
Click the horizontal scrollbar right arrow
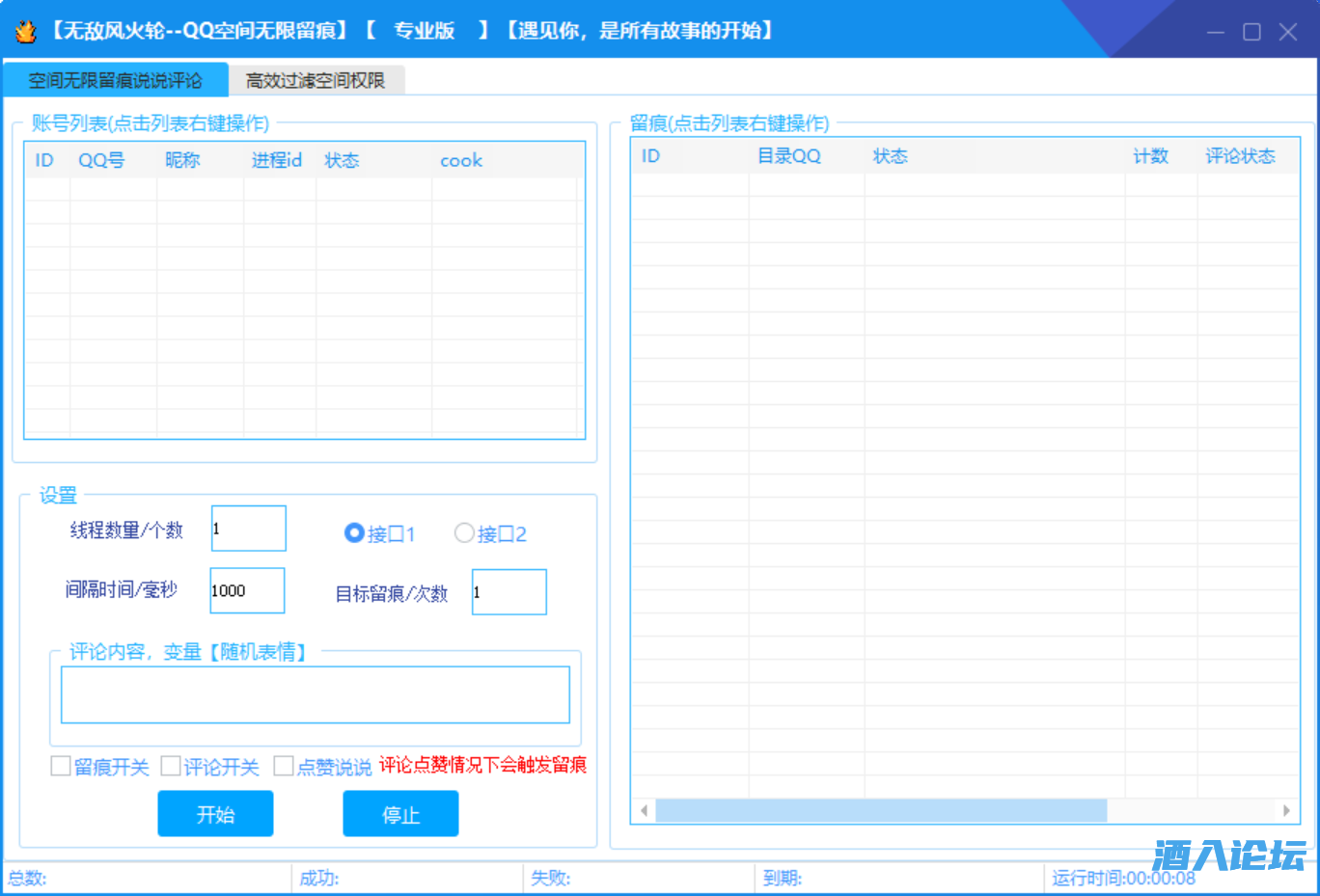pos(1286,811)
